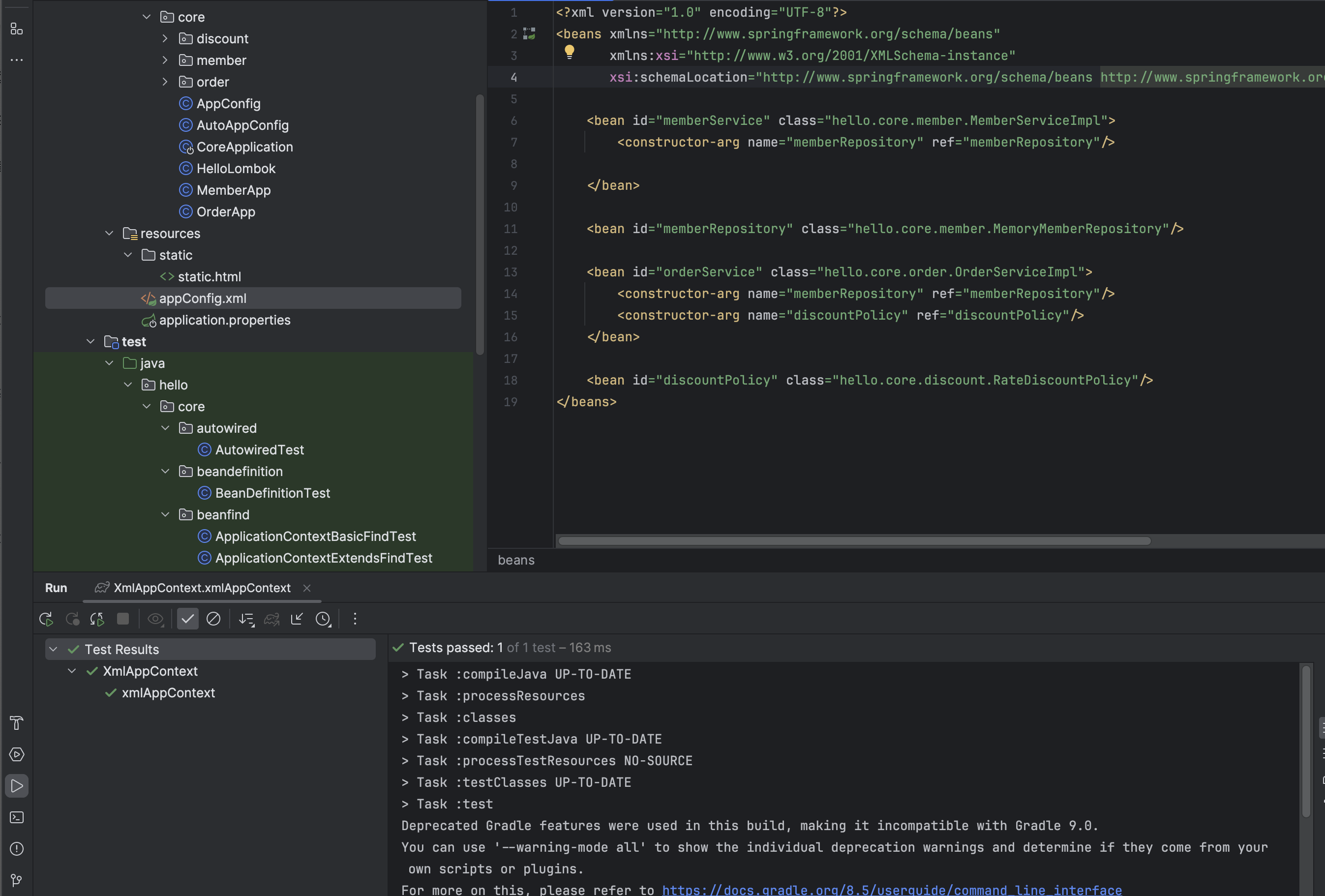Click the Import Tests arrow icon
This screenshot has height=896, width=1325.
coord(297,619)
